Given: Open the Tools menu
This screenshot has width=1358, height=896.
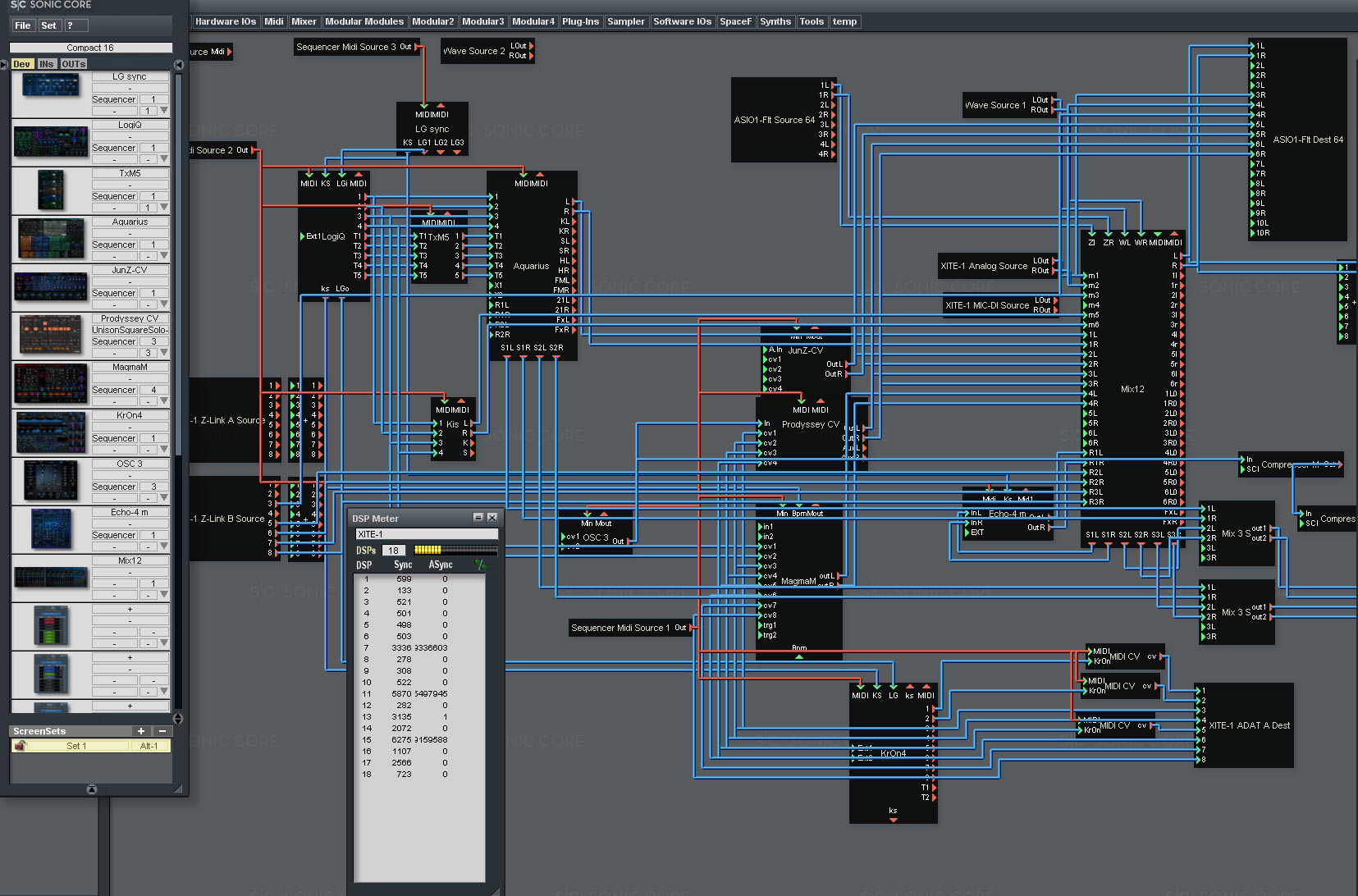Looking at the screenshot, I should click(x=812, y=21).
